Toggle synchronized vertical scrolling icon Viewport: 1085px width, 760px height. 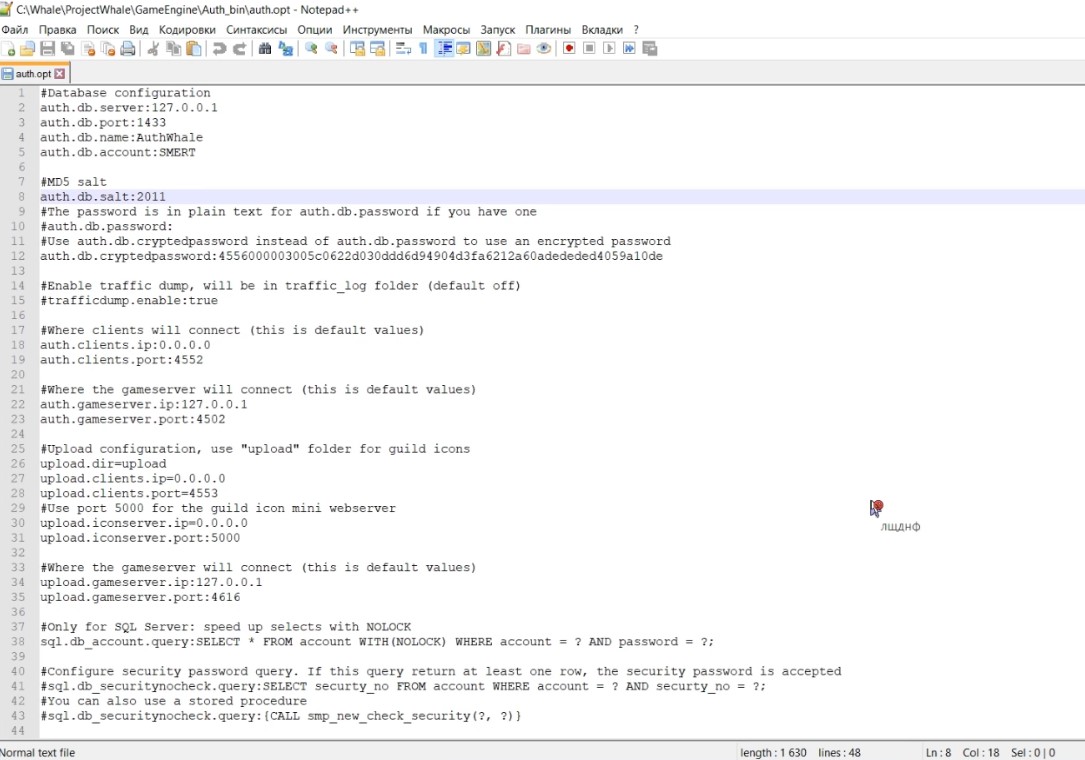(x=357, y=48)
